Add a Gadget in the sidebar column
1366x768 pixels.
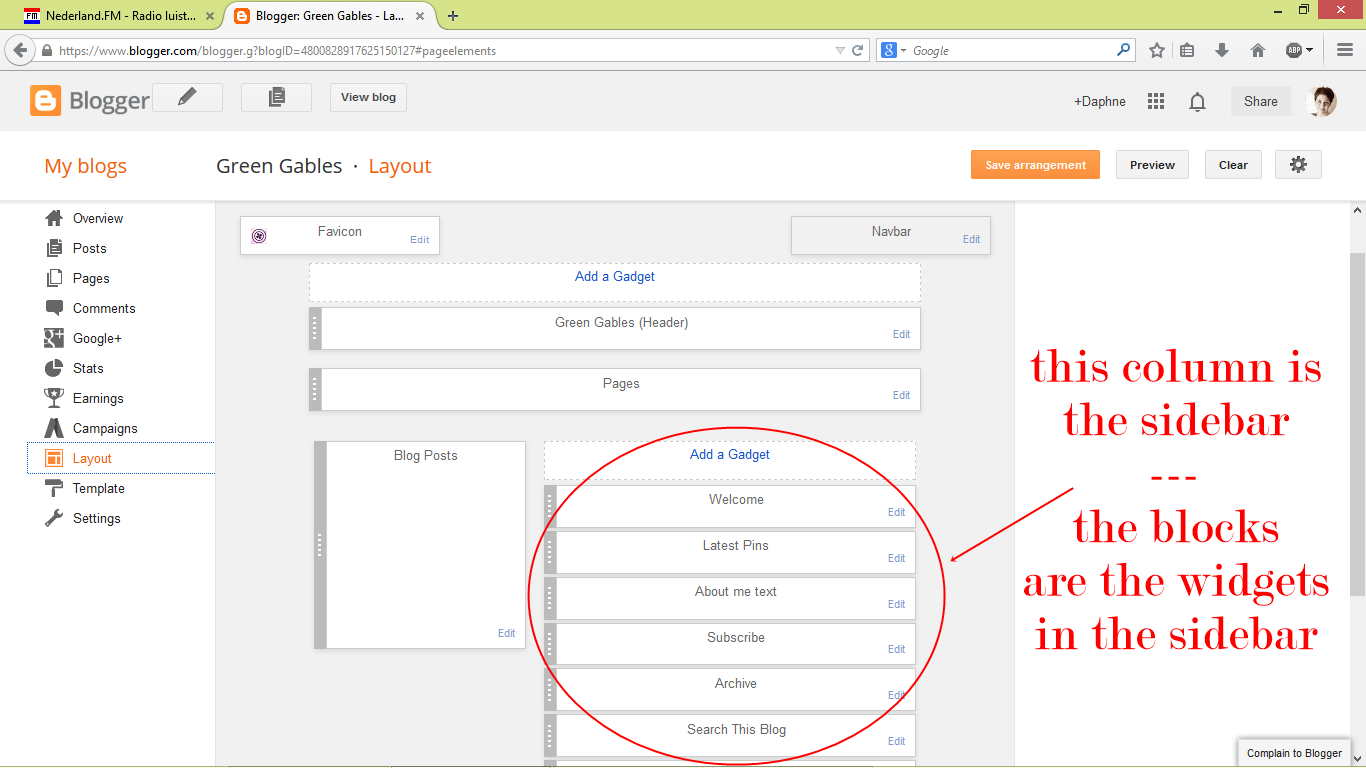729,454
